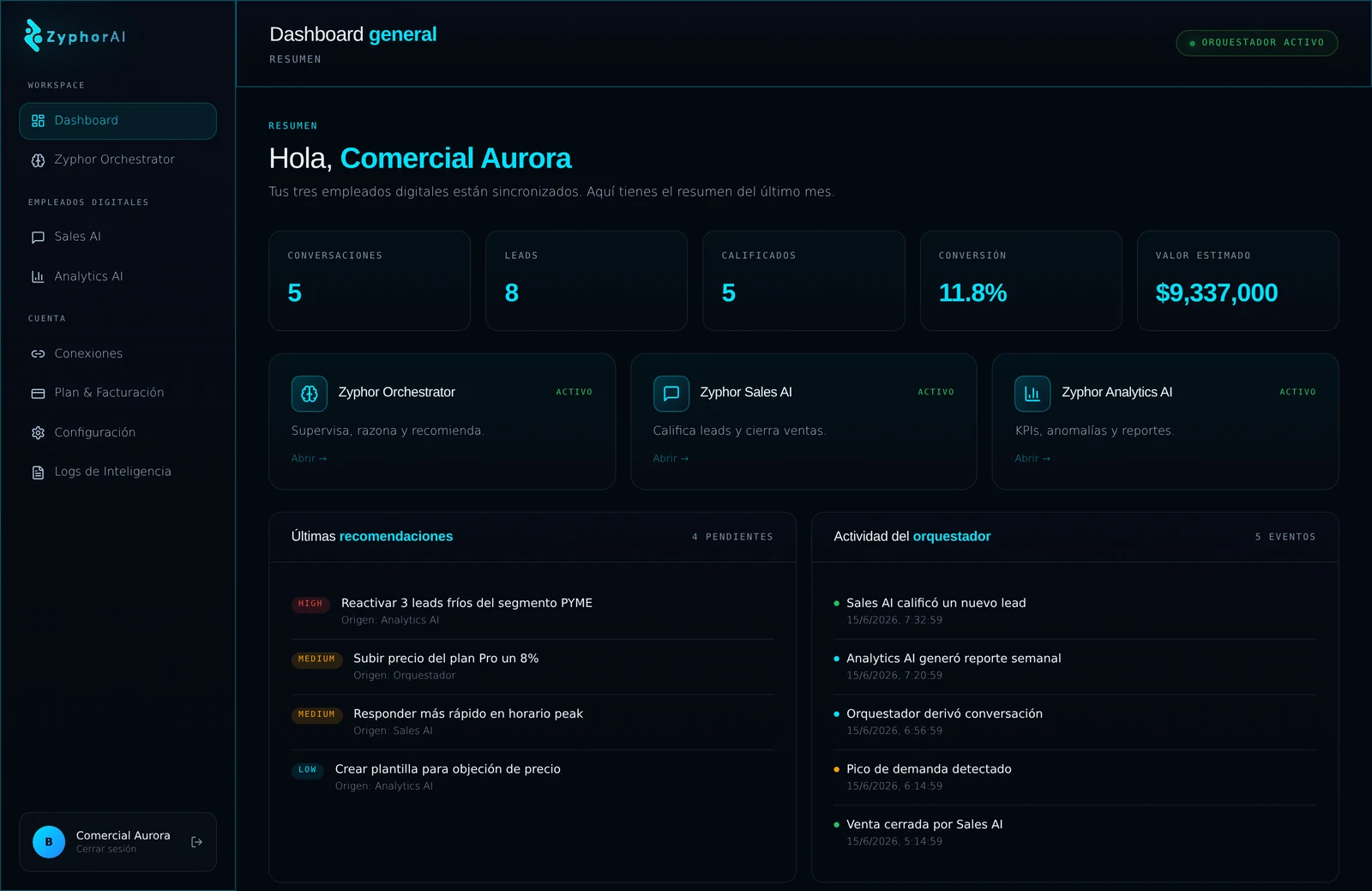Click the Plan & Facturación card icon
1372x891 pixels.
tap(38, 394)
